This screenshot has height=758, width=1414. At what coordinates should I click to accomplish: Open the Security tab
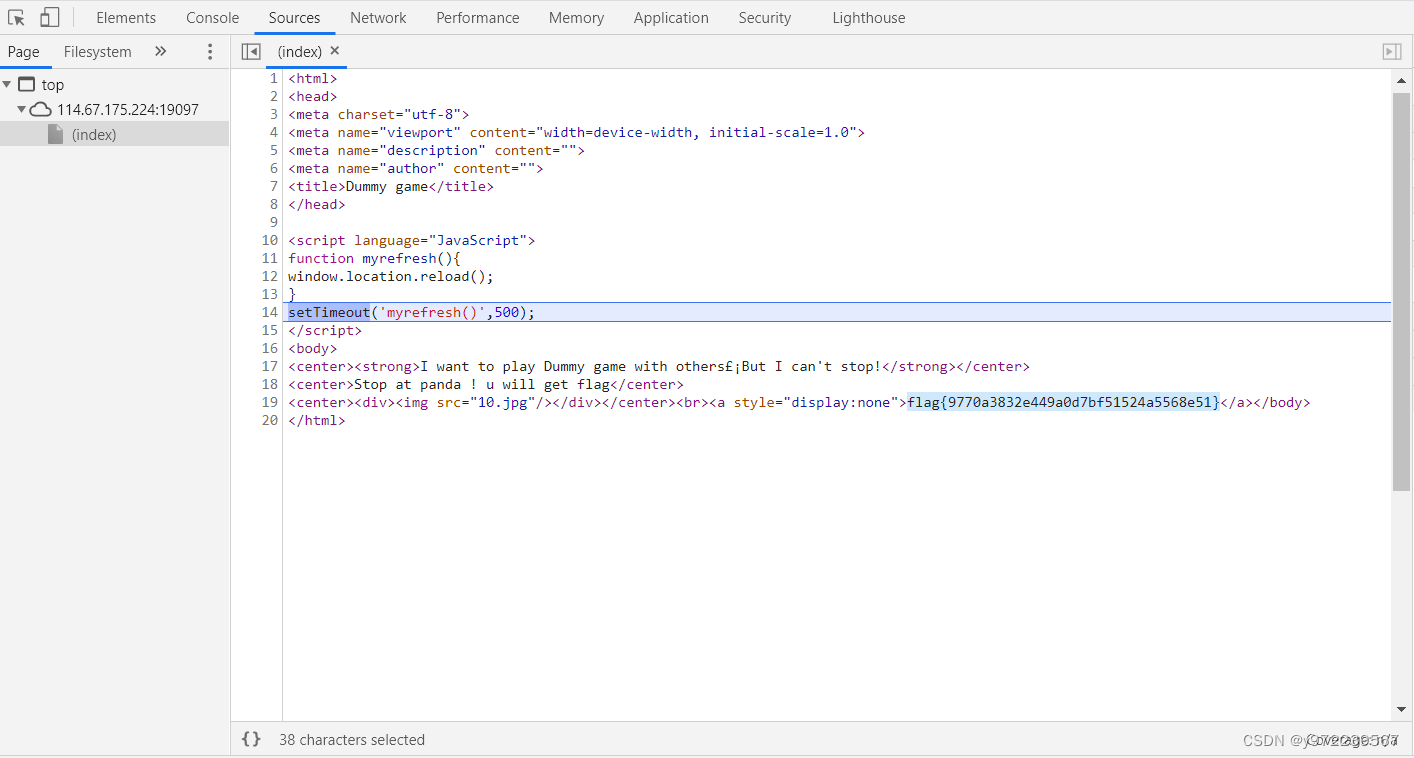(765, 17)
